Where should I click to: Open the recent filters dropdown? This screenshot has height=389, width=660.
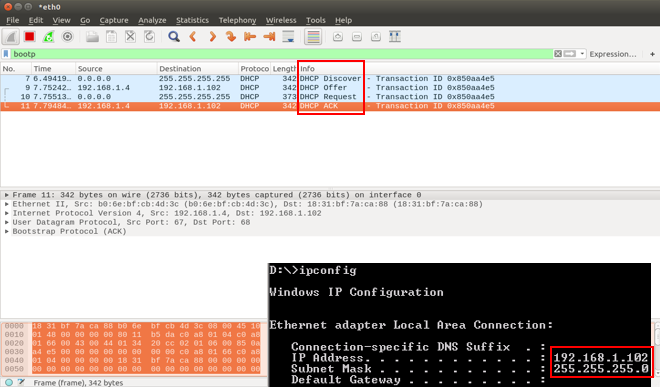582,54
